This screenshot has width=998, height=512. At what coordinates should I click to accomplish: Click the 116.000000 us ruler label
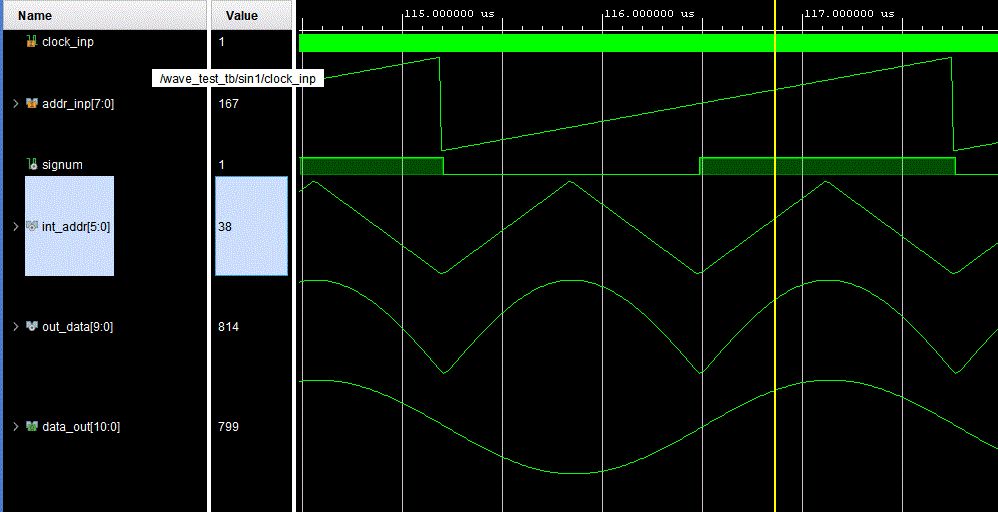[x=650, y=13]
